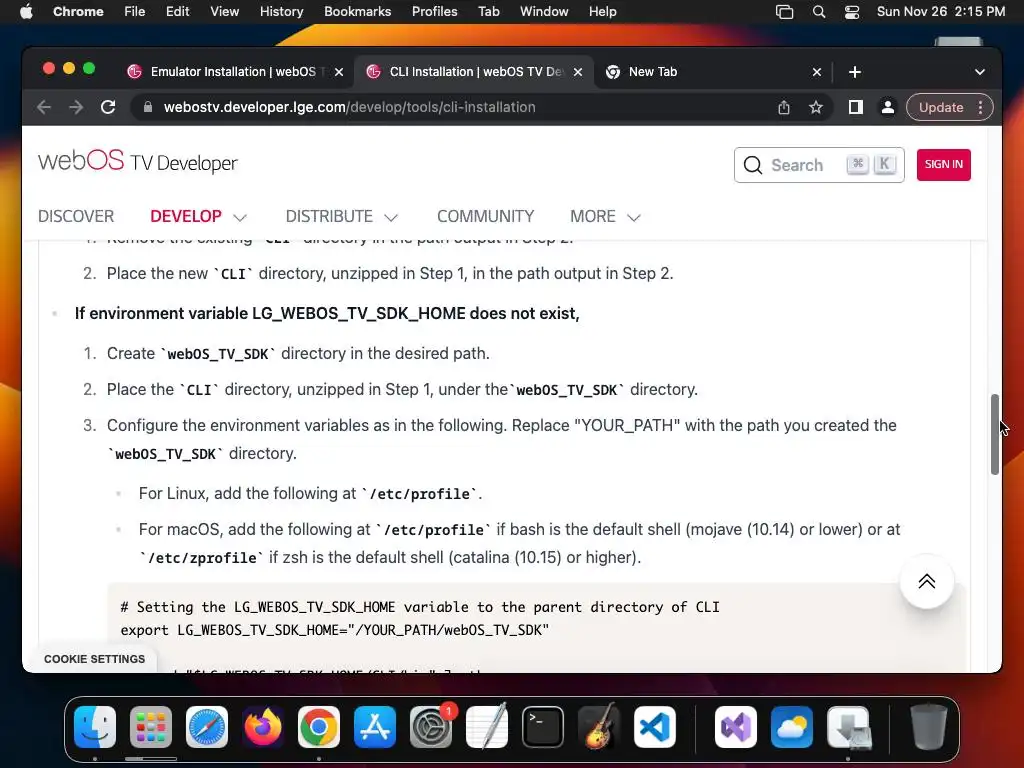The image size is (1024, 768).
Task: Open the Apple menu
Action: pyautogui.click(x=26, y=11)
